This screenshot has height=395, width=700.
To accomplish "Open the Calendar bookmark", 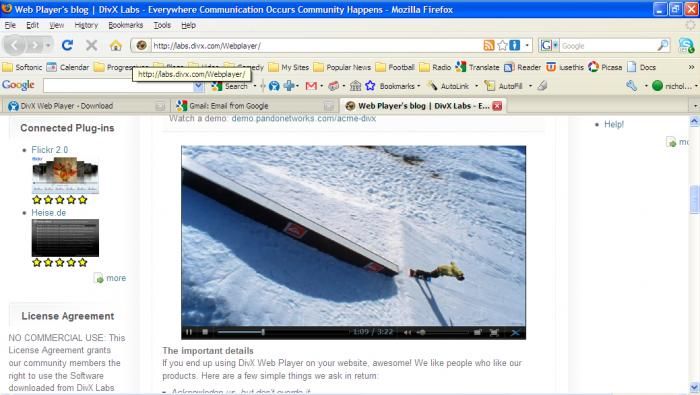I will [68, 67].
